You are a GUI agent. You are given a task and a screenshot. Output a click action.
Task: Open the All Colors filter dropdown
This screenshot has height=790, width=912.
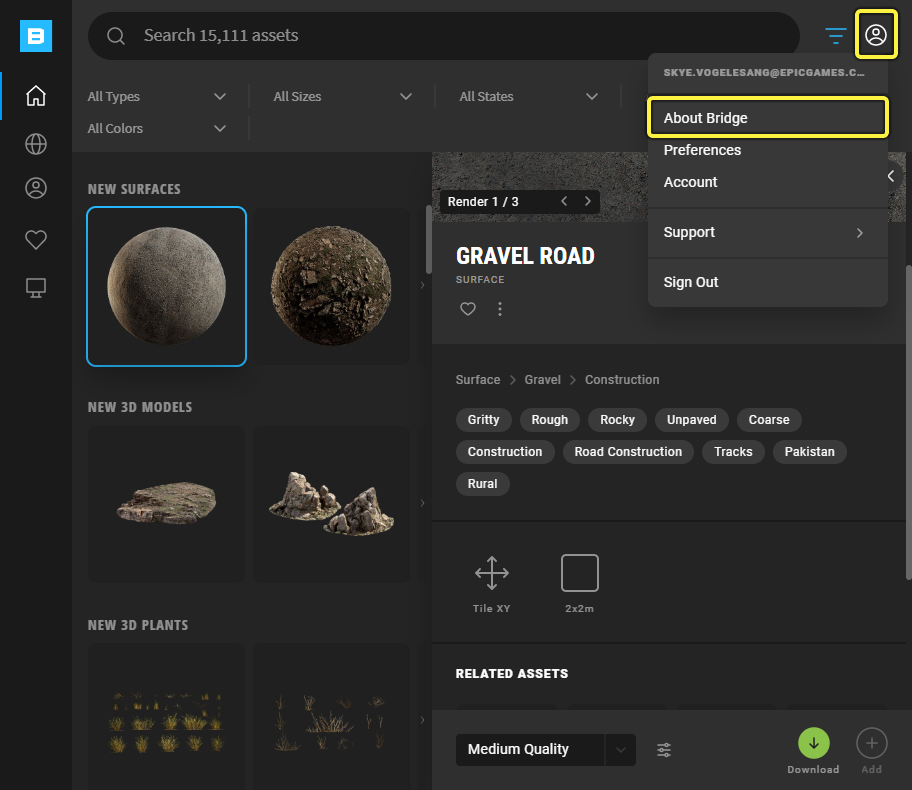[x=158, y=129]
